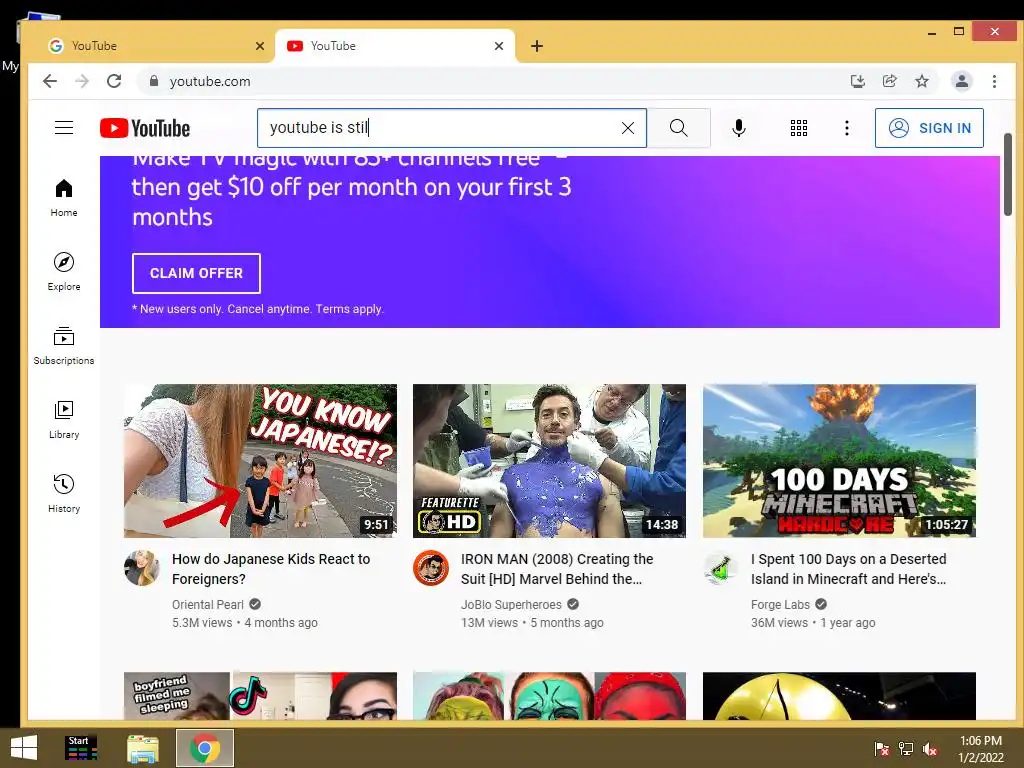Open Subscriptions in the sidebar
The height and width of the screenshot is (768, 1024).
pos(64,345)
